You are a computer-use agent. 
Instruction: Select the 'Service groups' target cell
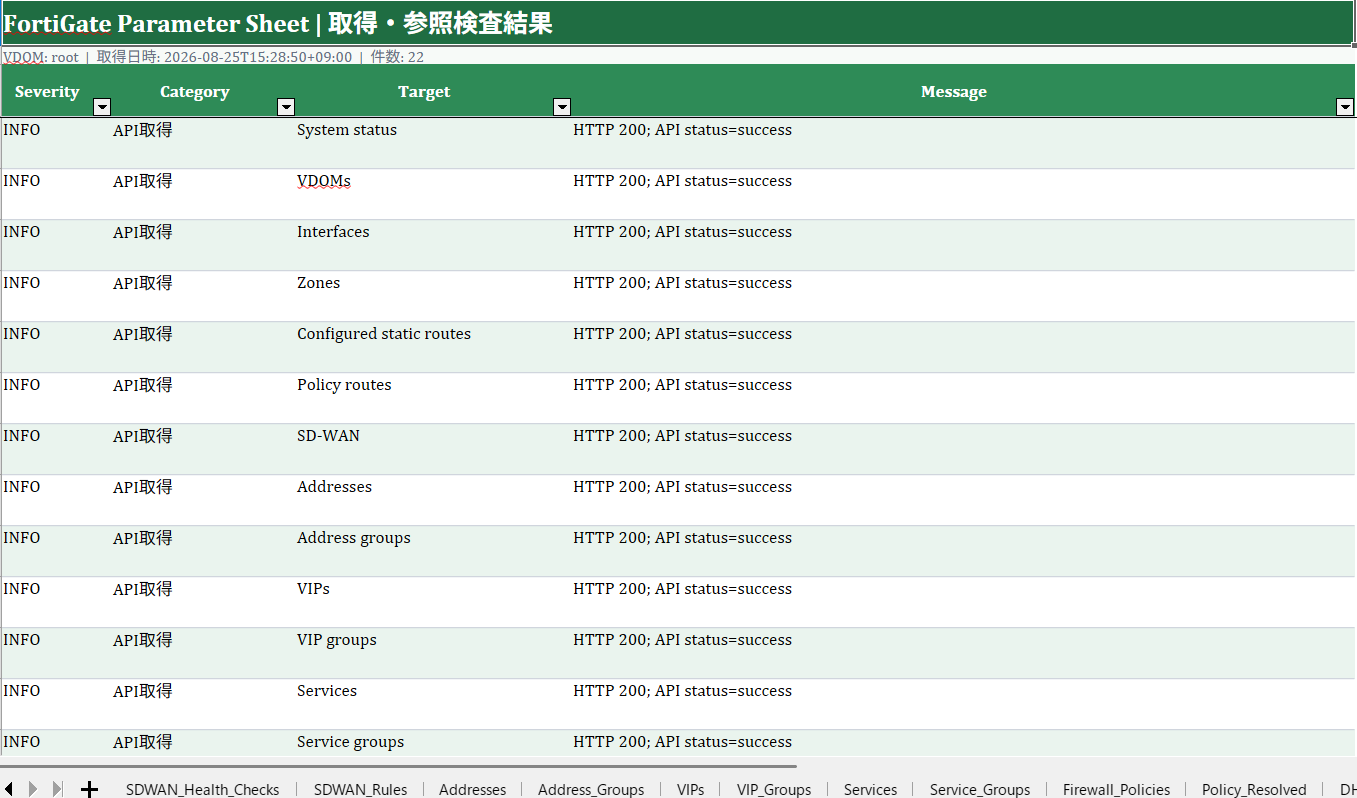pyautogui.click(x=433, y=743)
